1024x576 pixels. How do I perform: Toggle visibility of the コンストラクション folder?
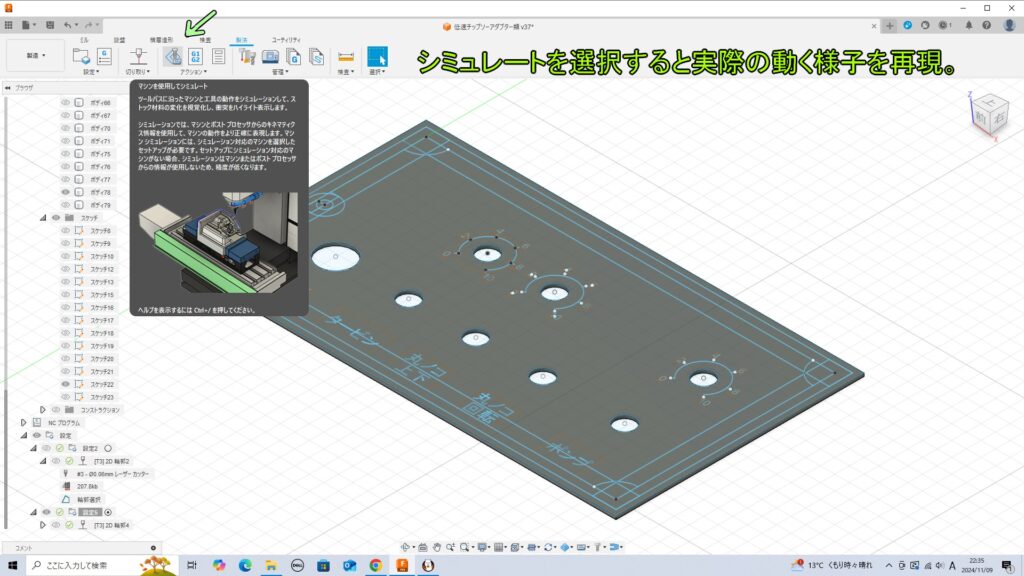(x=56, y=409)
